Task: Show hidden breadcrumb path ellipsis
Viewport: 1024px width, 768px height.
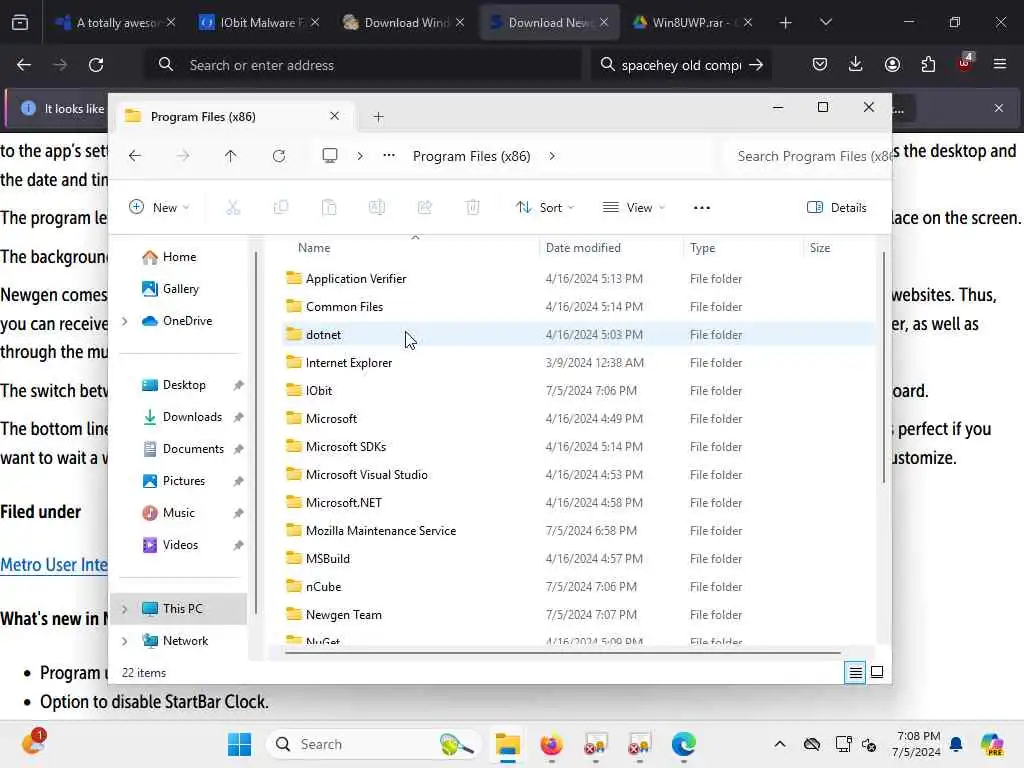Action: coord(389,155)
